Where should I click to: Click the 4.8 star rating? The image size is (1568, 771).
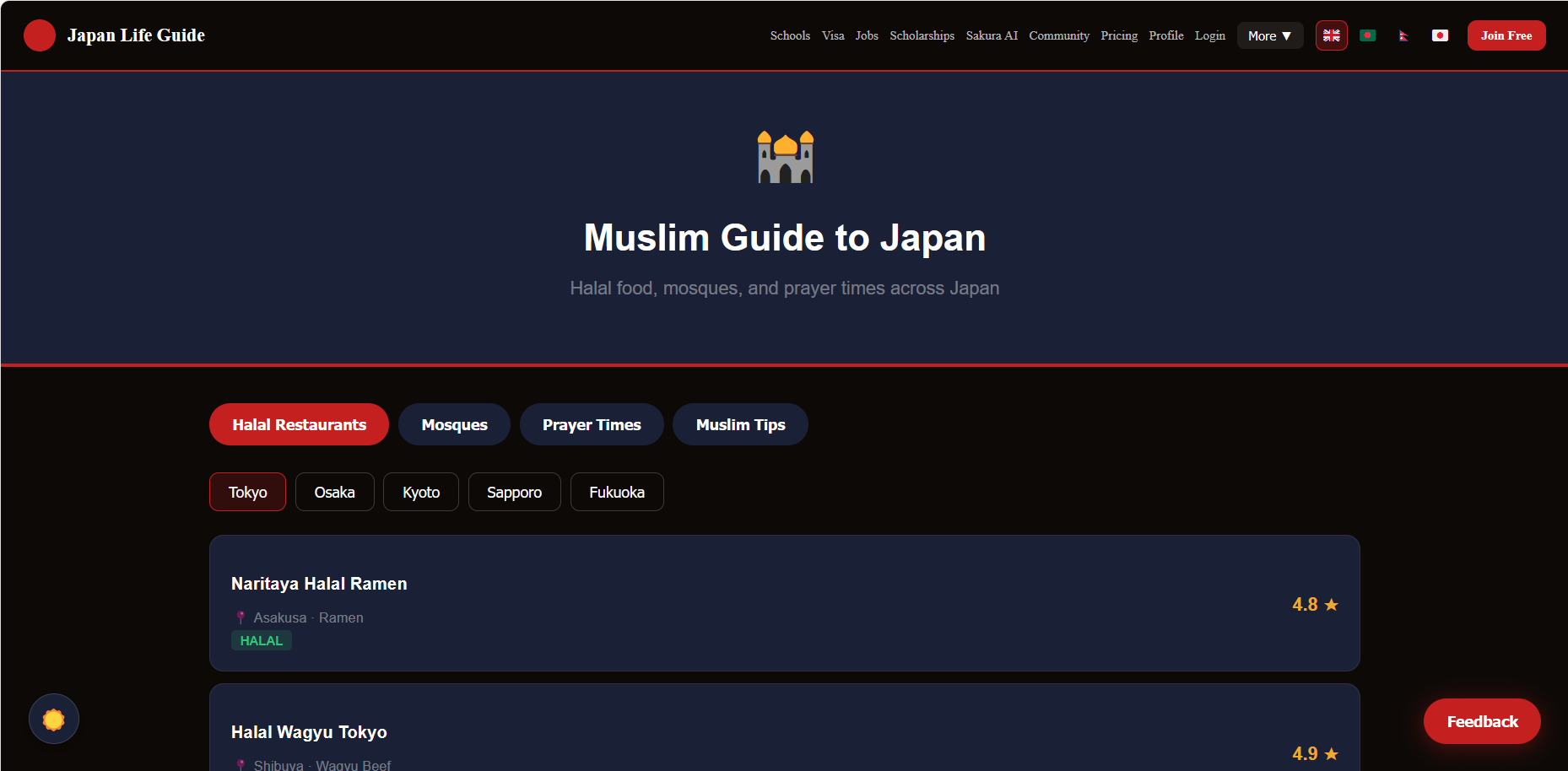click(x=1315, y=604)
